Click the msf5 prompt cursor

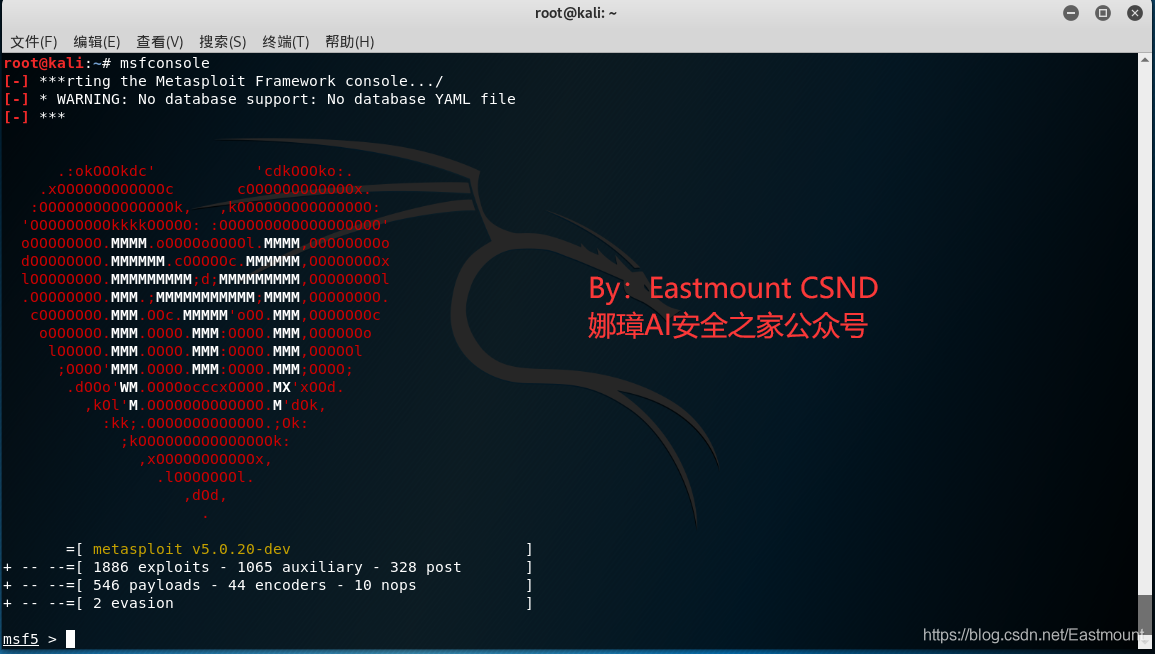pyautogui.click(x=70, y=639)
